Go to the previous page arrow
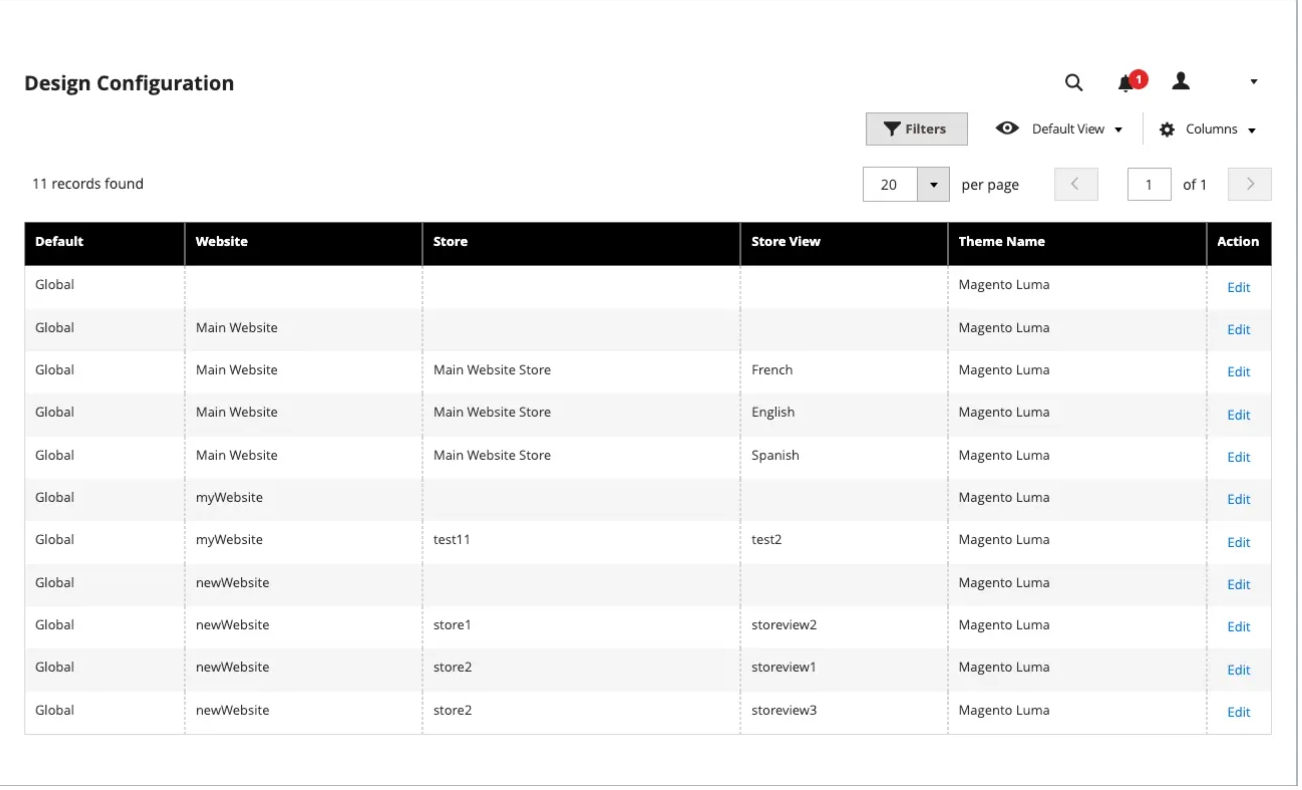Viewport: 1302px width, 790px height. click(1076, 184)
